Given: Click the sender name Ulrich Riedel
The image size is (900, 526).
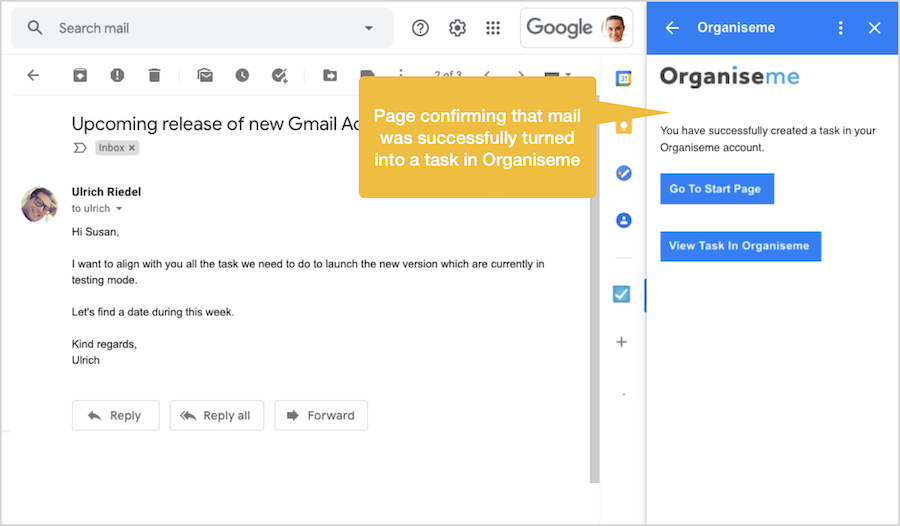Looking at the screenshot, I should tap(106, 192).
